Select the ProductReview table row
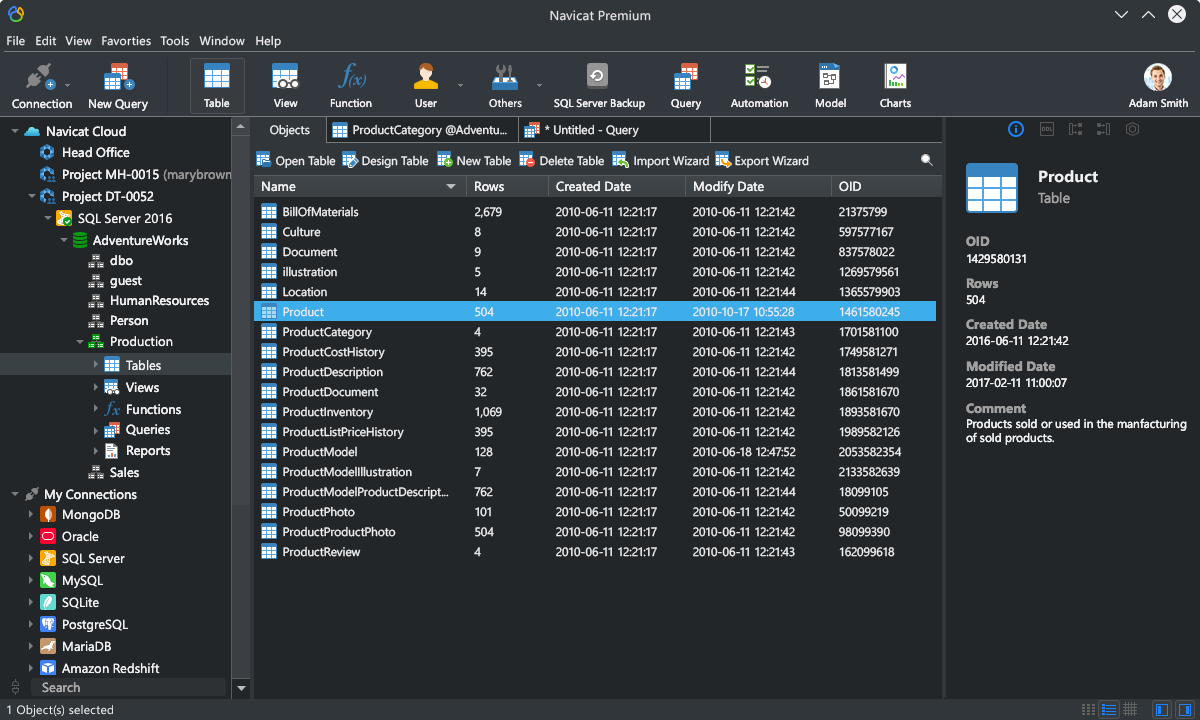This screenshot has height=720, width=1200. pyautogui.click(x=595, y=552)
